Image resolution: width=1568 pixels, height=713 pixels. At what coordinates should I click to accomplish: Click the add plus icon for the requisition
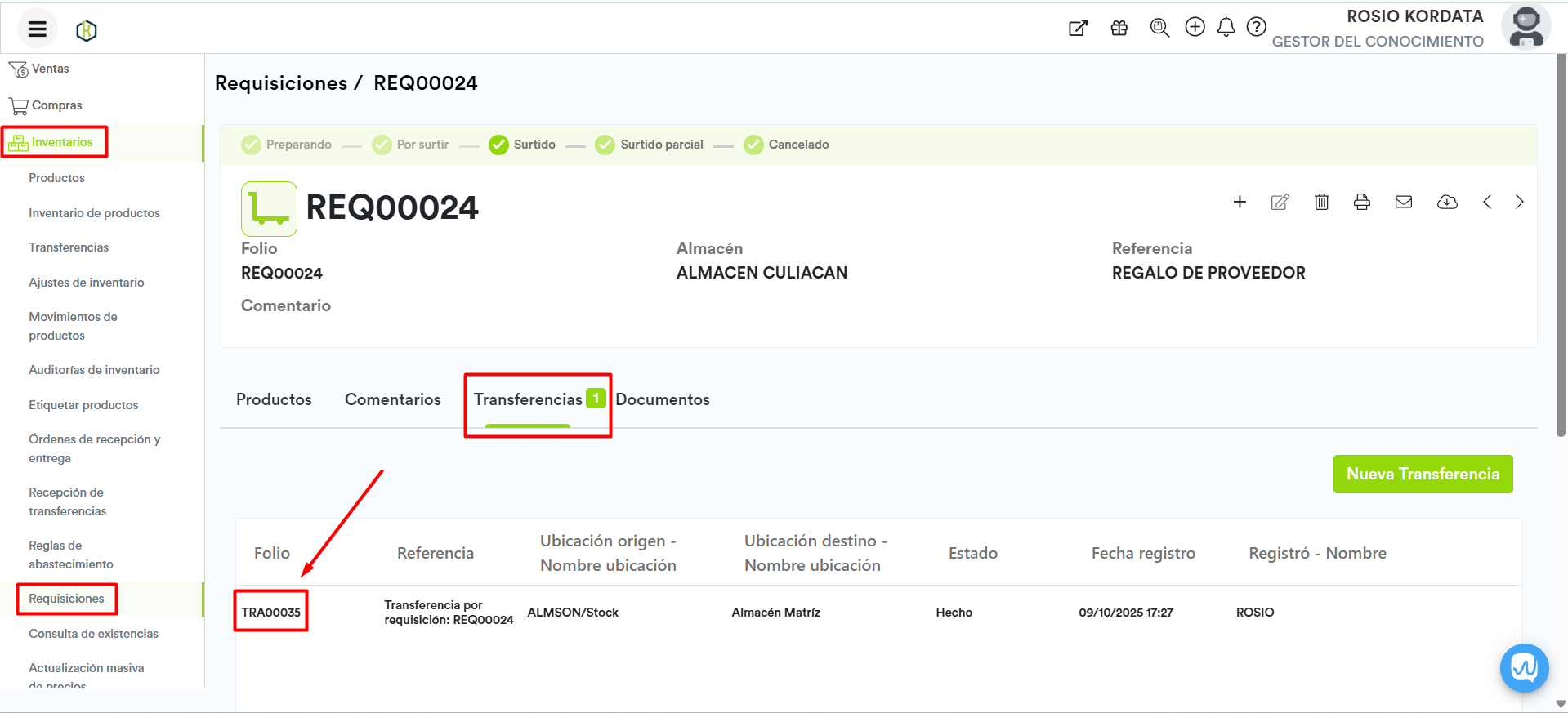click(1240, 202)
